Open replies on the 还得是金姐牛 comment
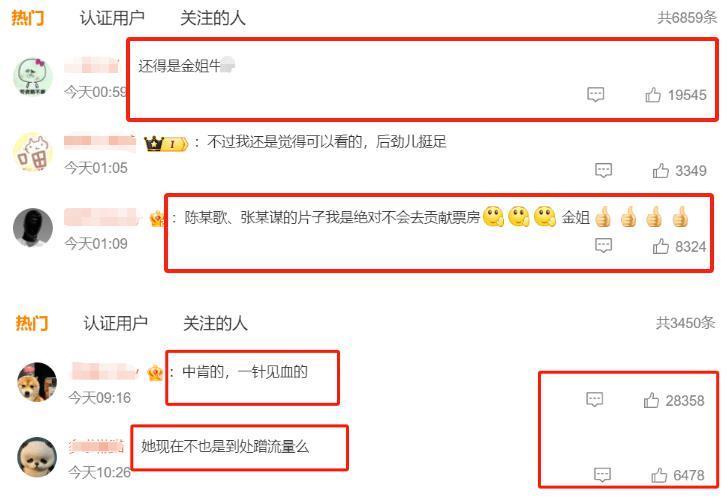 [596, 94]
